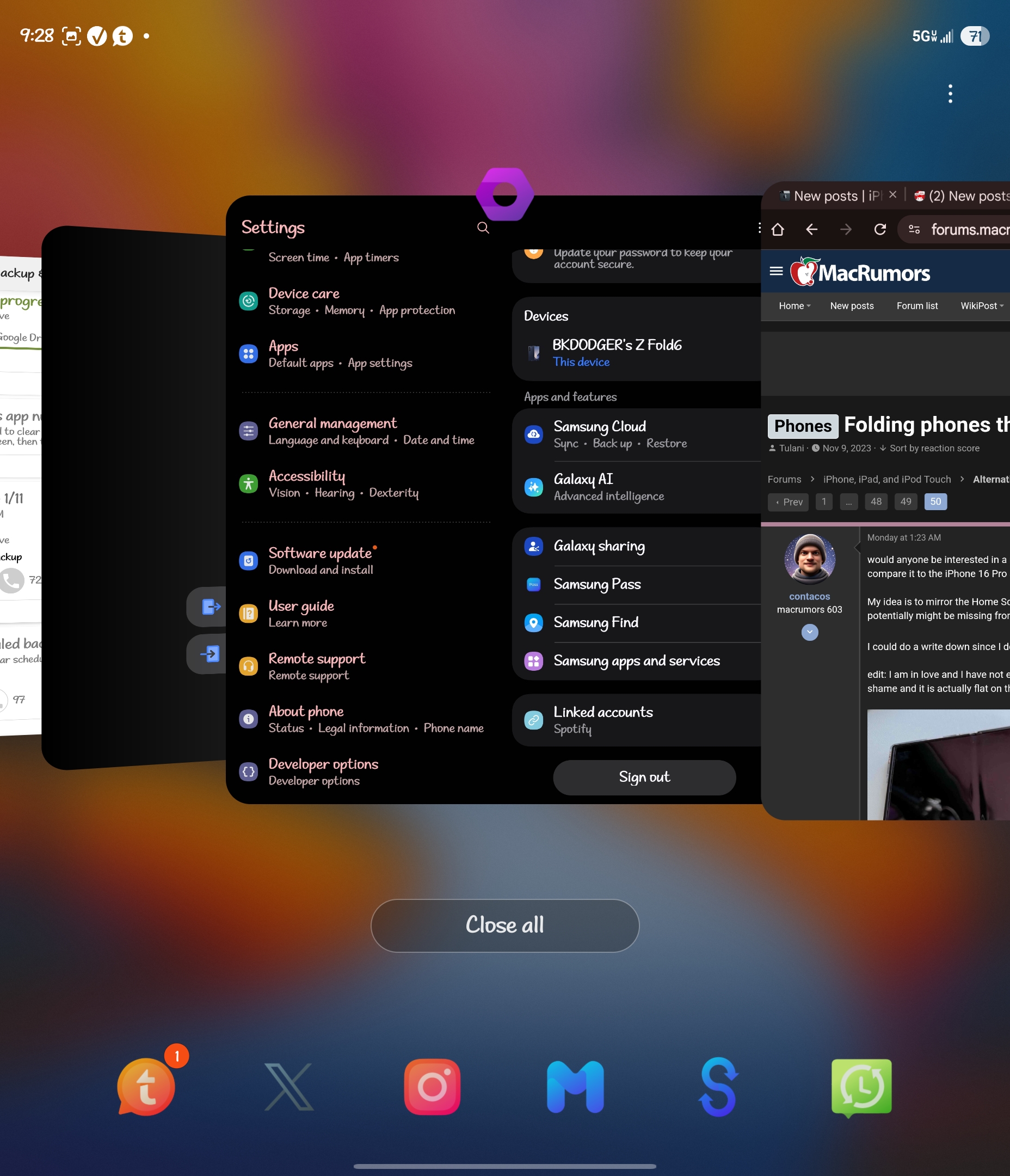Click the MacRumors logo
The height and width of the screenshot is (1176, 1010).
[x=860, y=272]
